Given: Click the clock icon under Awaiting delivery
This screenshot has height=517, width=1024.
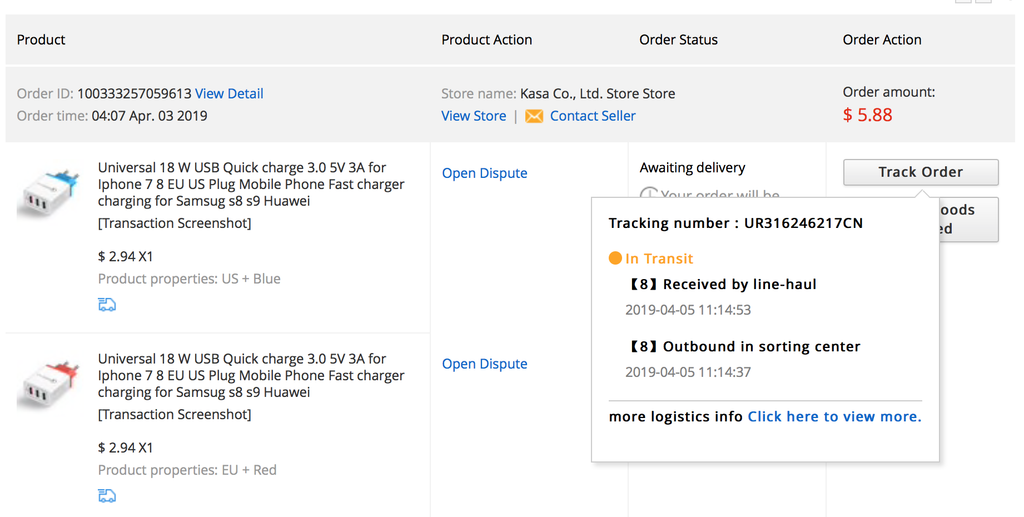Looking at the screenshot, I should tap(648, 195).
